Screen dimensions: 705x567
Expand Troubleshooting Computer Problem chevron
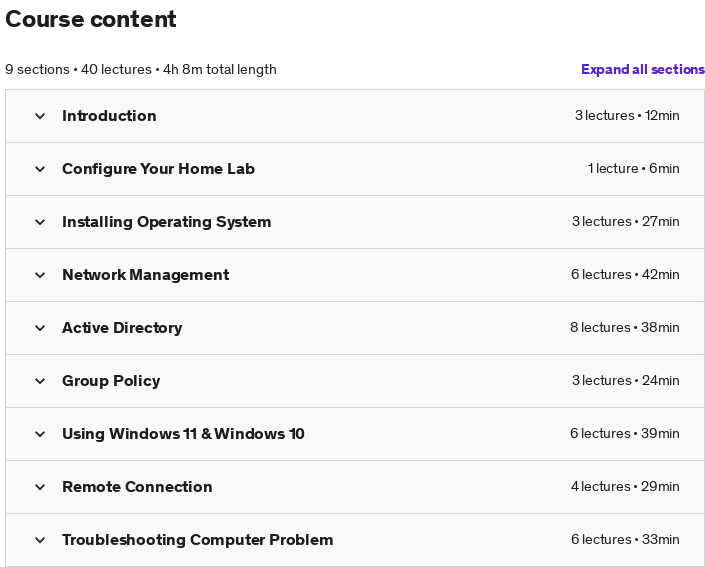[40, 540]
